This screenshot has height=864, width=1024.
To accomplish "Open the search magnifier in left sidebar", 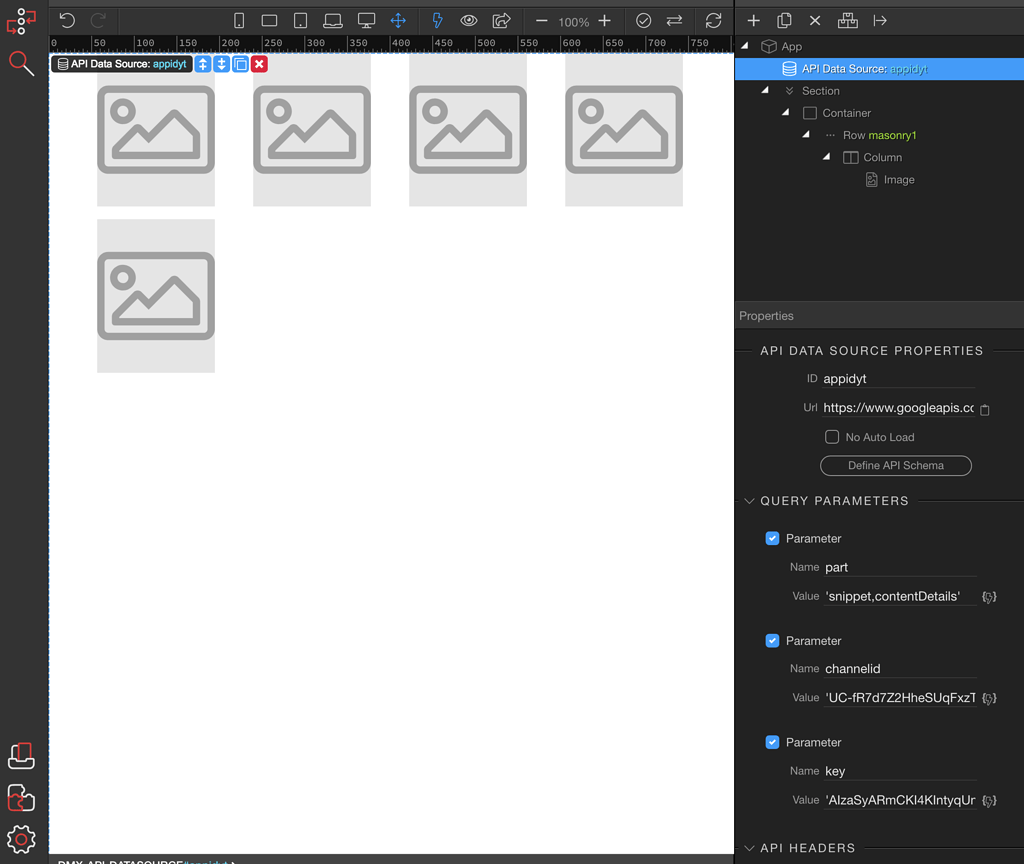I will point(21,64).
